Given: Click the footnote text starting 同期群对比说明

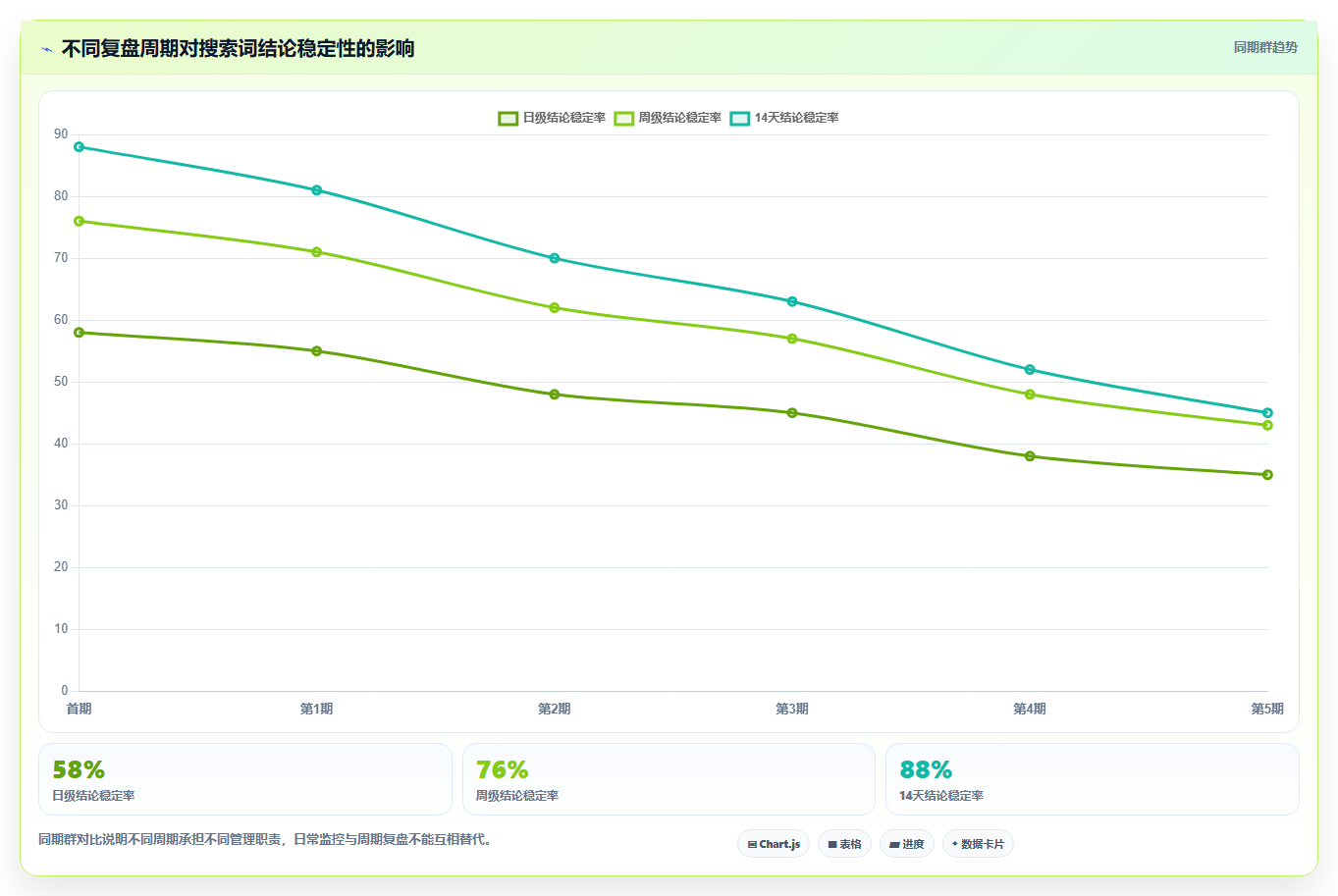Looking at the screenshot, I should 265,840.
